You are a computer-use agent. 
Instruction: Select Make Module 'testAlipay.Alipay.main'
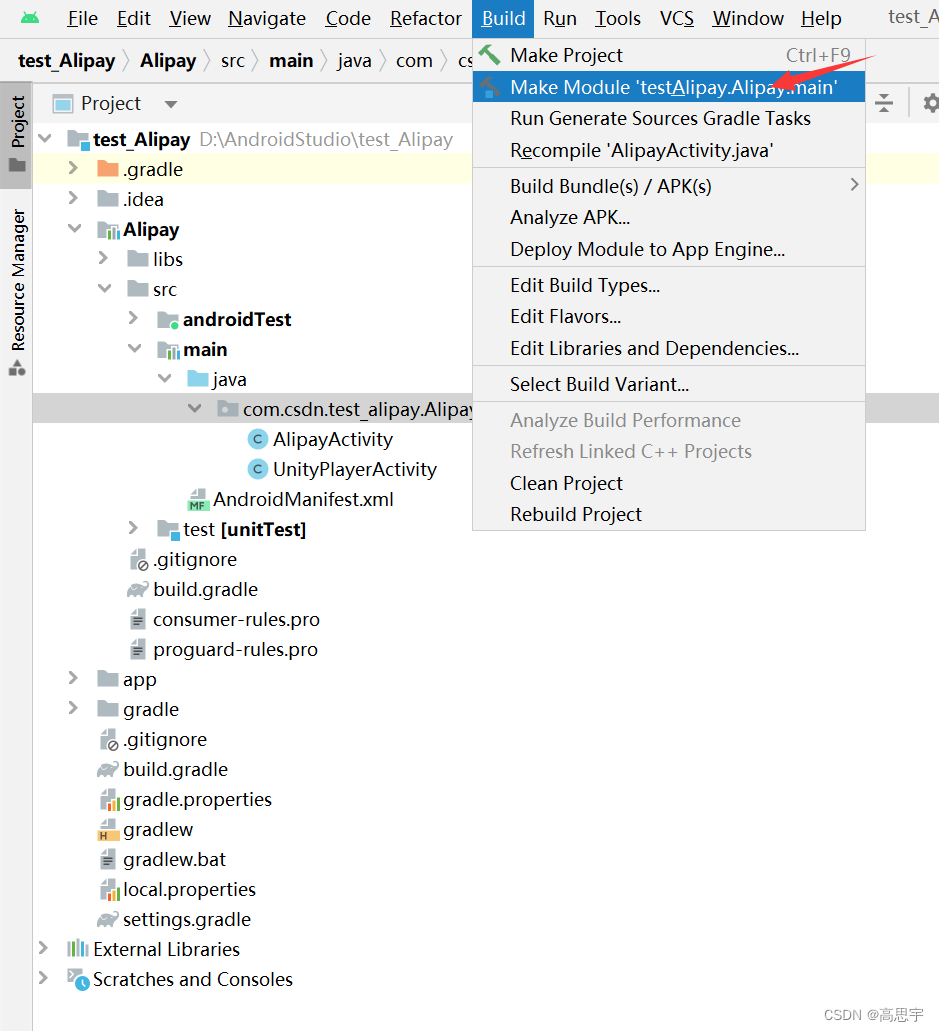click(x=669, y=87)
